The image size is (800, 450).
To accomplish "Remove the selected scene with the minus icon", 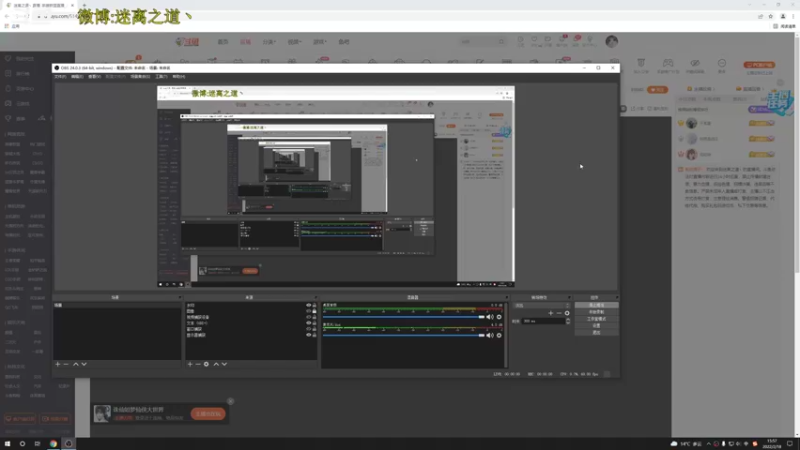I will pyautogui.click(x=66, y=364).
